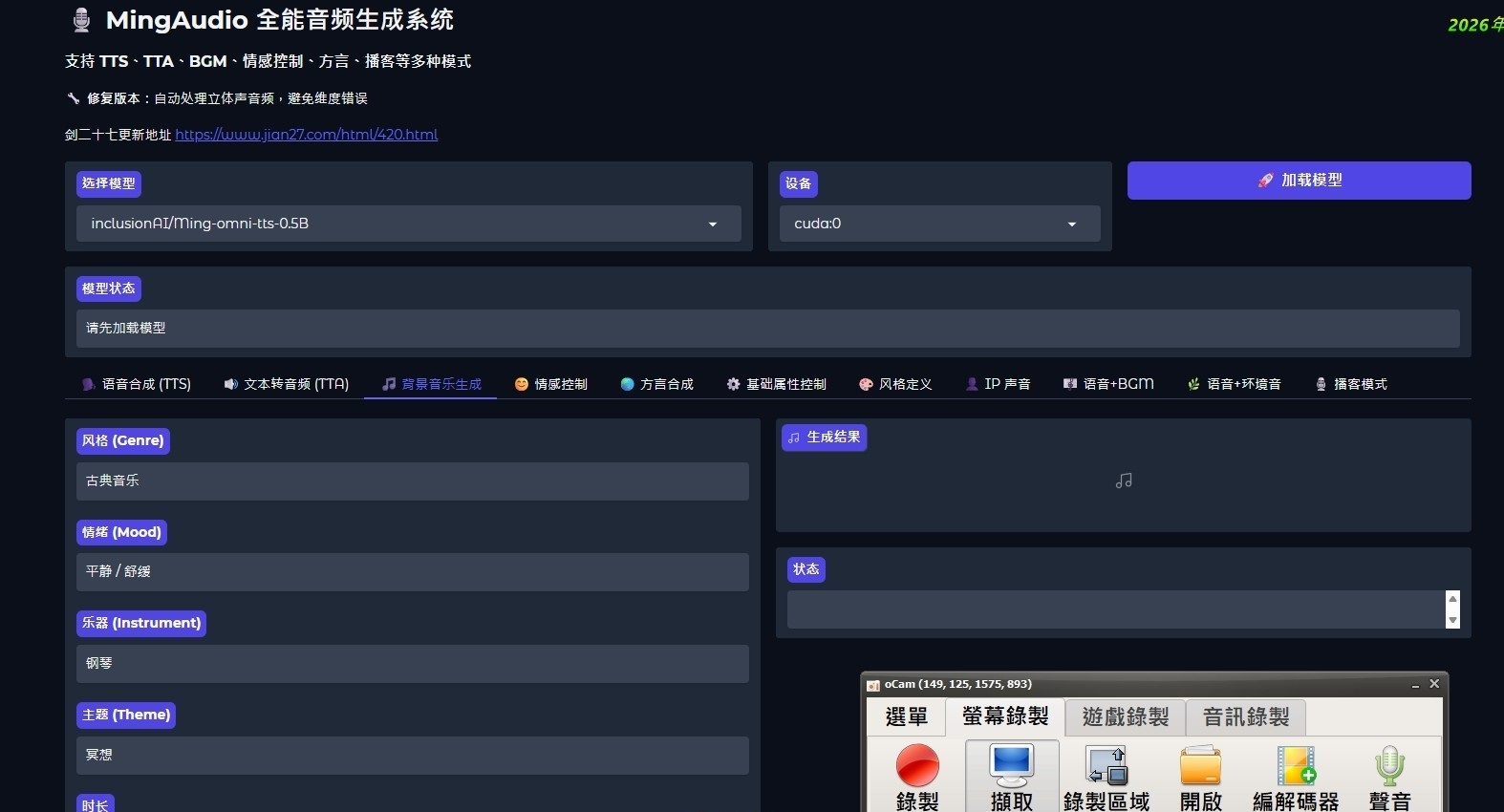Screen dimensions: 1504x812
Task: Click the red Record icon in oCam
Action: point(917,766)
